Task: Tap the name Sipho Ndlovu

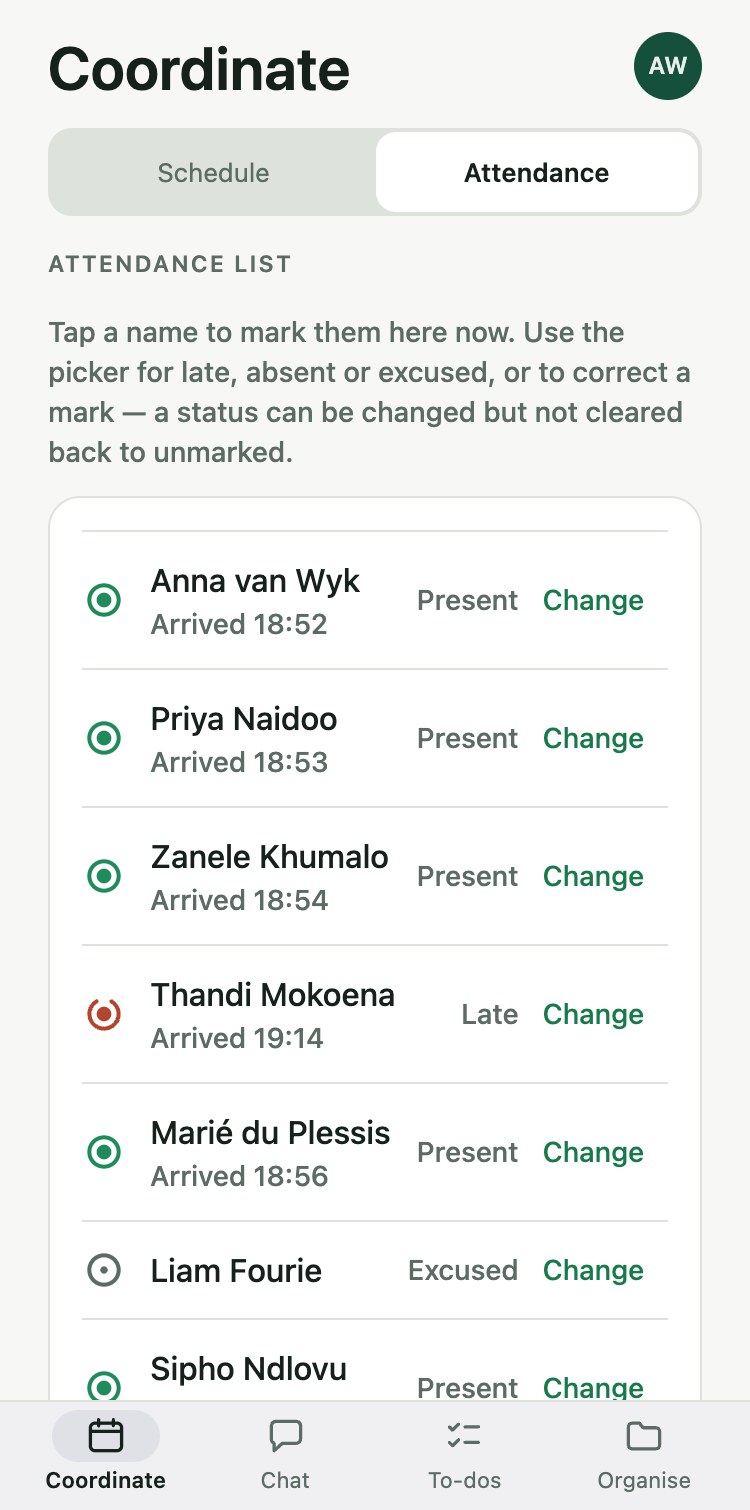Action: click(x=249, y=1369)
